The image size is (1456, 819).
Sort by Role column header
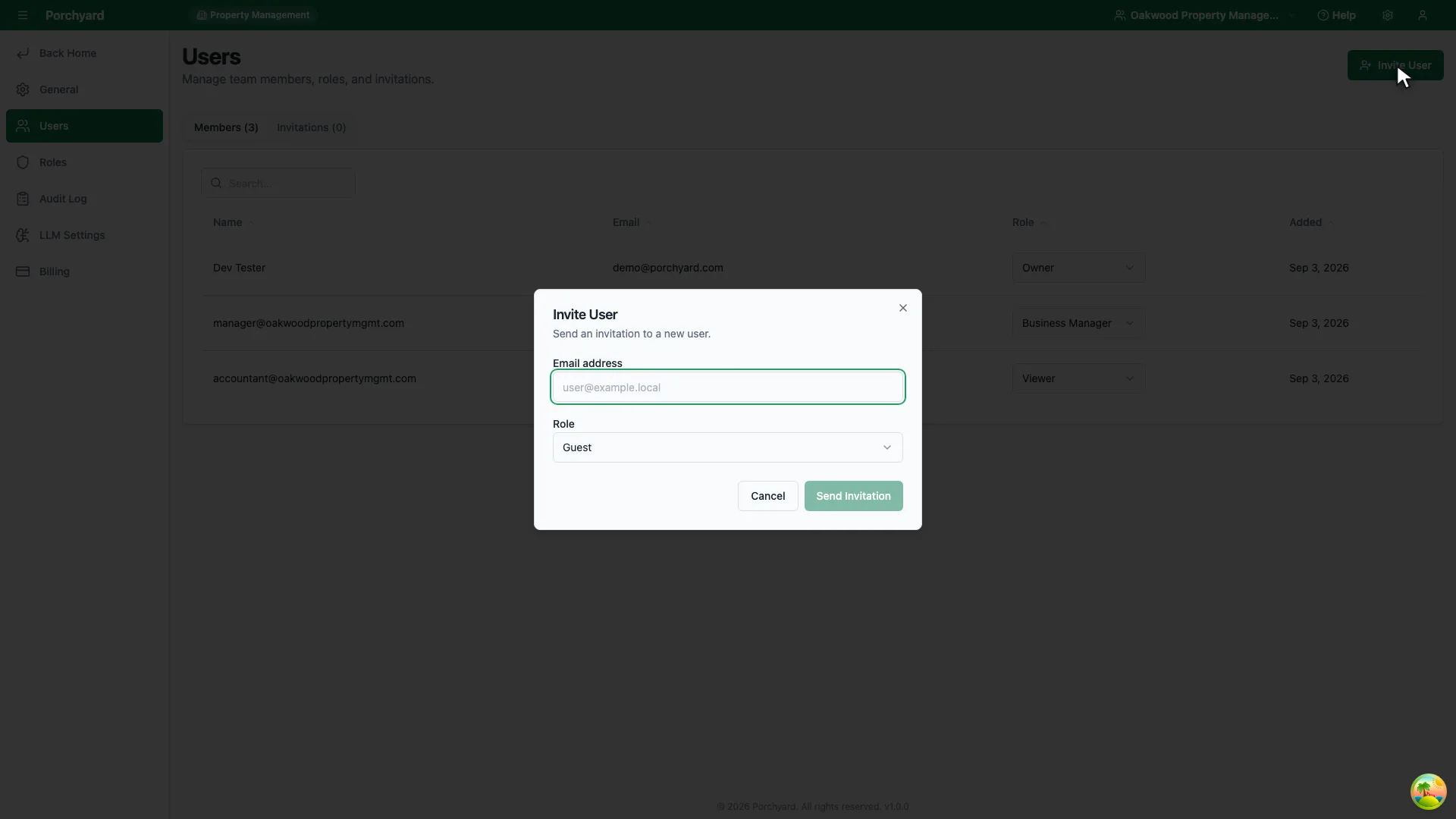pos(1029,222)
